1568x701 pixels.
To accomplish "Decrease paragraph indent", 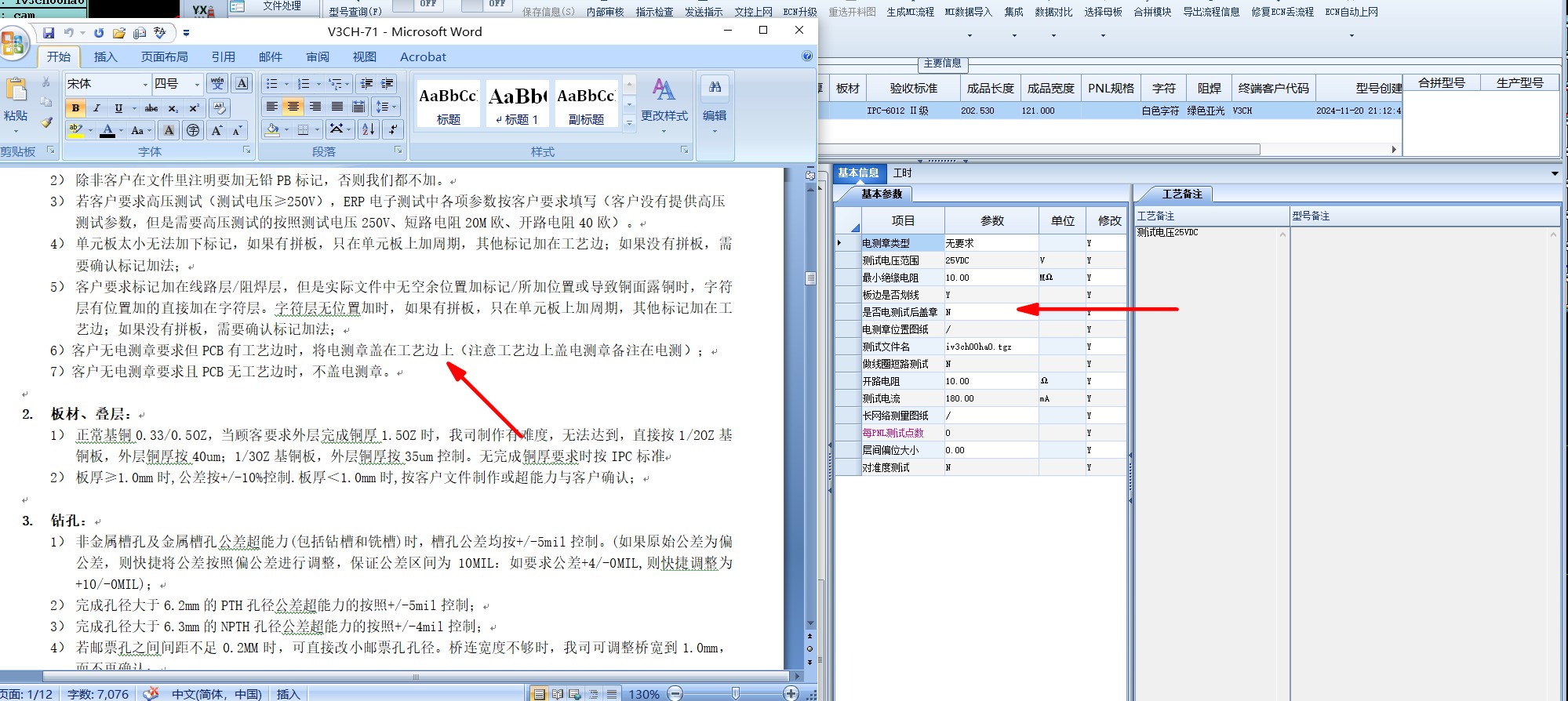I will pos(366,84).
